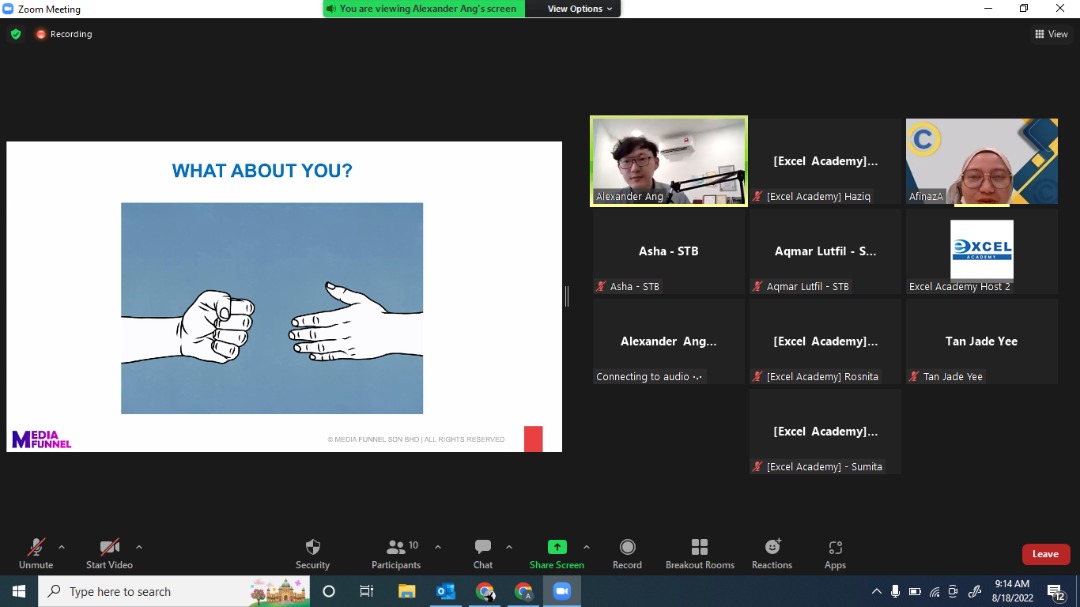
Task: Open the Apps icon
Action: click(835, 547)
